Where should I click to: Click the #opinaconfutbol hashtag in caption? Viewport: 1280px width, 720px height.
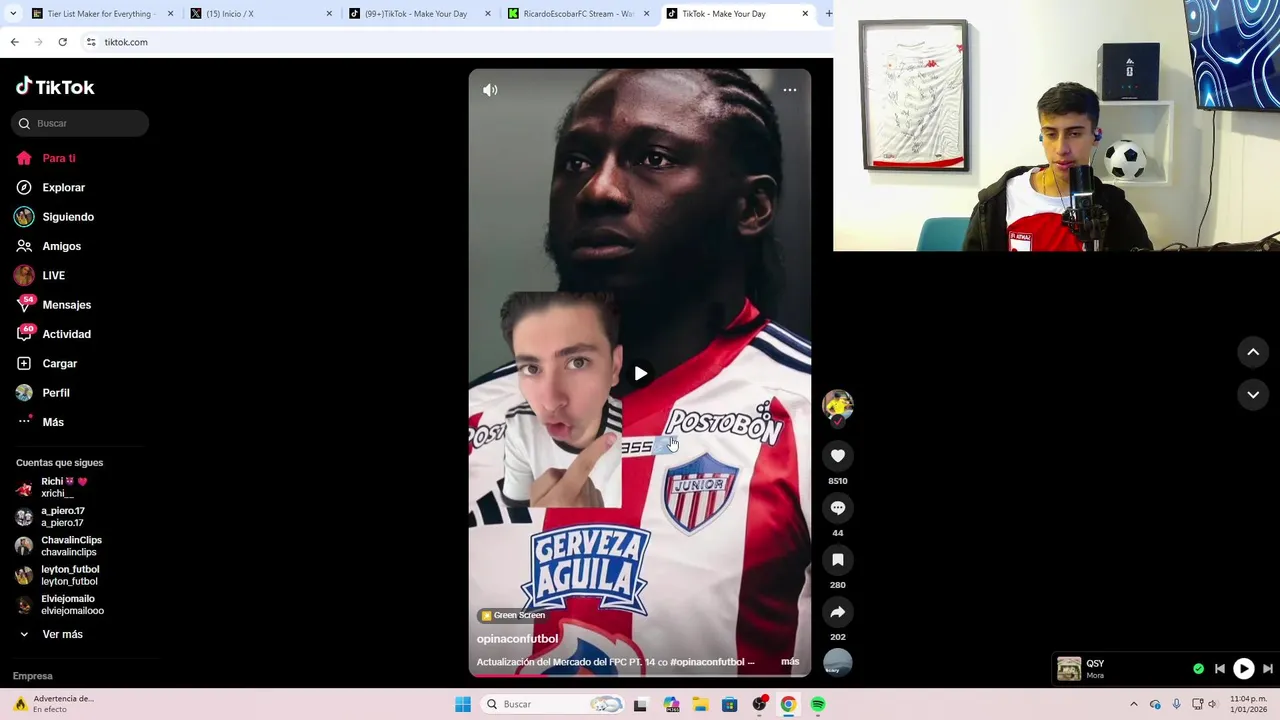click(x=708, y=662)
